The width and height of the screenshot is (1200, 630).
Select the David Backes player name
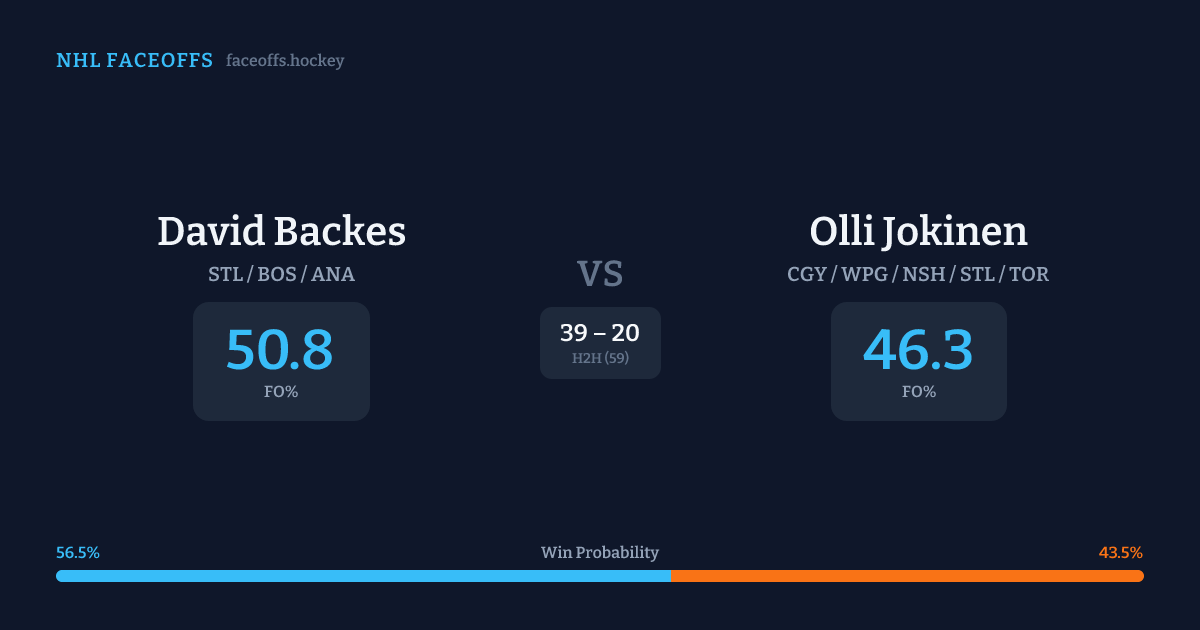pyautogui.click(x=281, y=231)
